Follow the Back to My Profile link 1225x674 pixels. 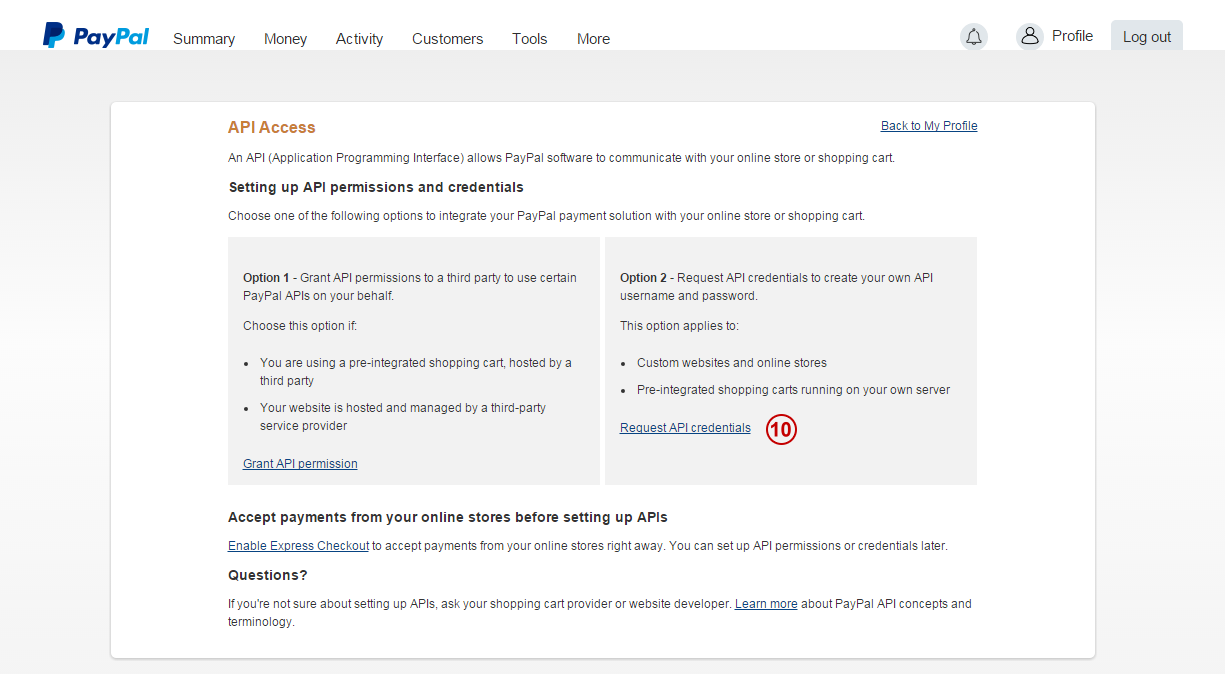point(929,126)
